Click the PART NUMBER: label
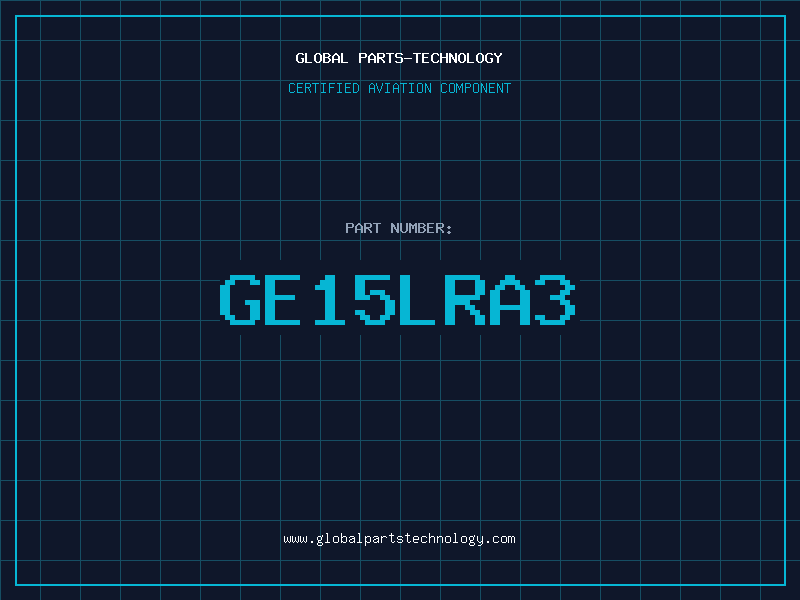The height and width of the screenshot is (600, 800). tap(398, 228)
